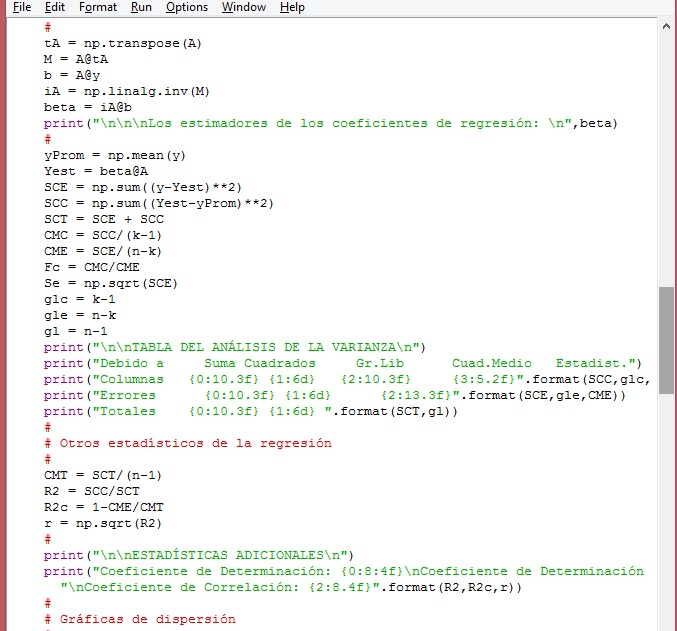Click the comment 'Gráficas de dispersión'

[140, 619]
